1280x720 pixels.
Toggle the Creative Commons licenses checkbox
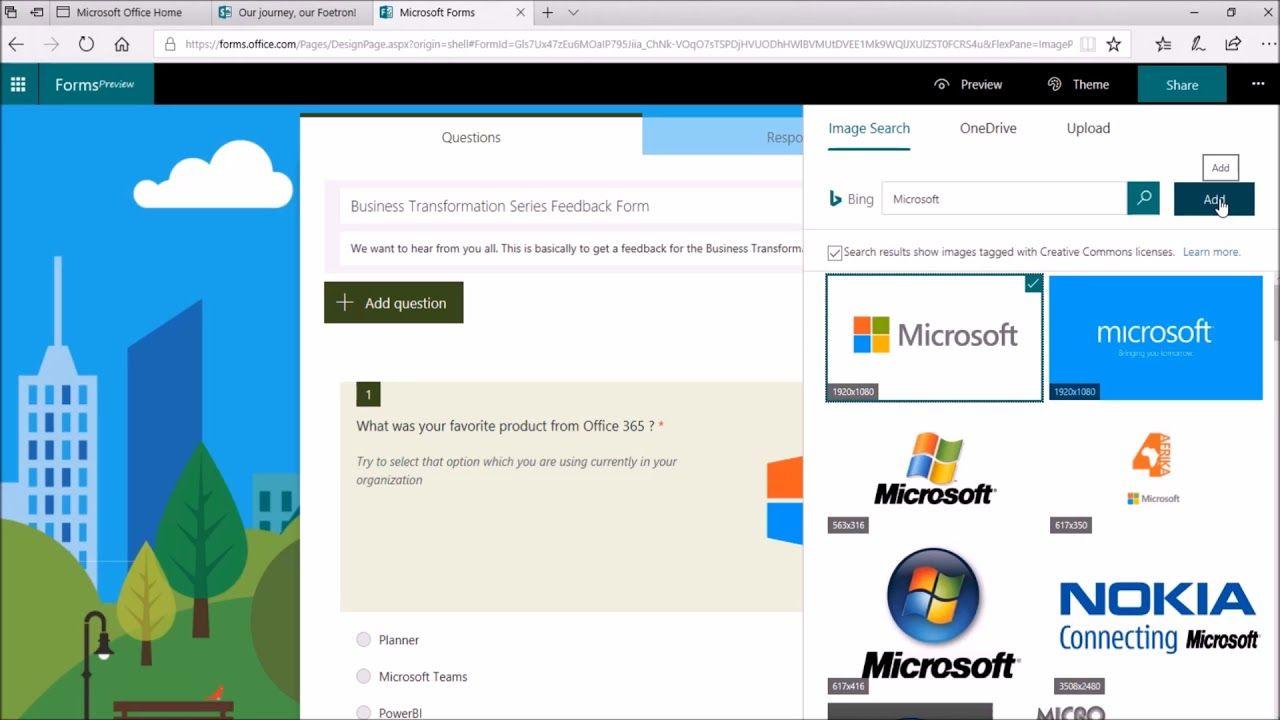(835, 252)
